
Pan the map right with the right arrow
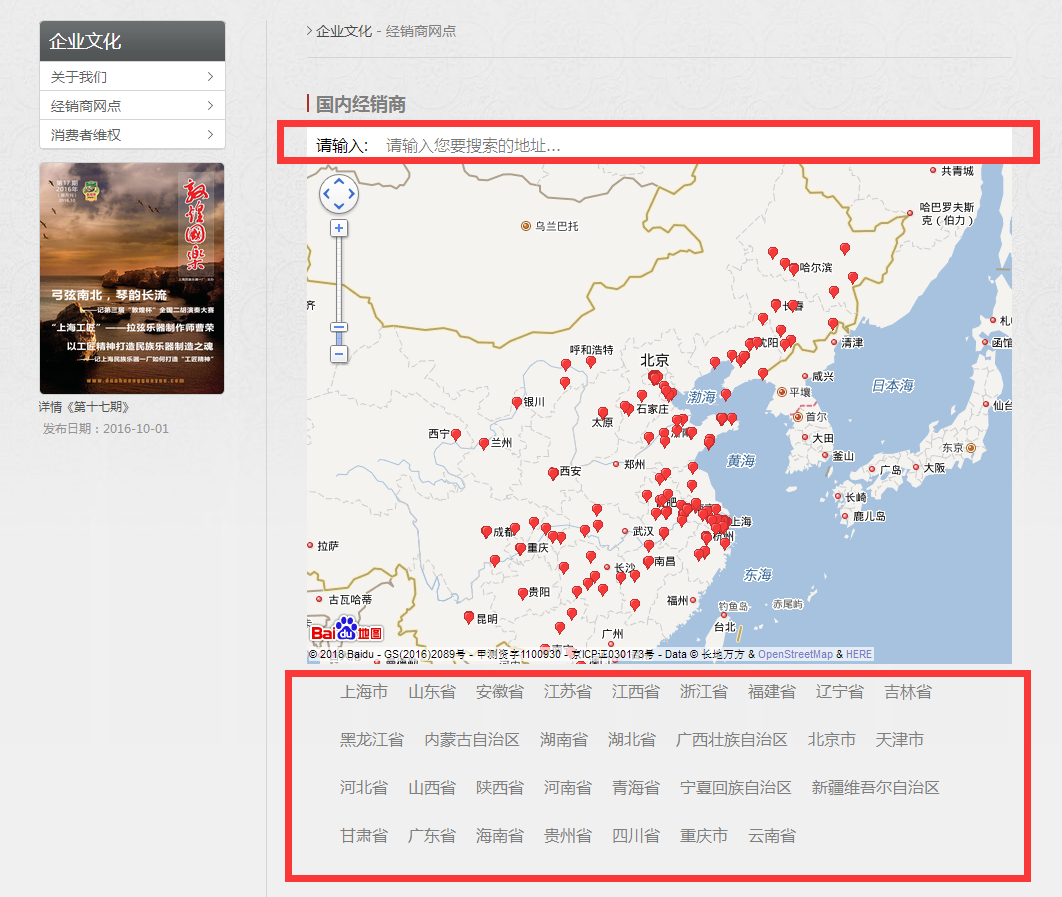351,194
